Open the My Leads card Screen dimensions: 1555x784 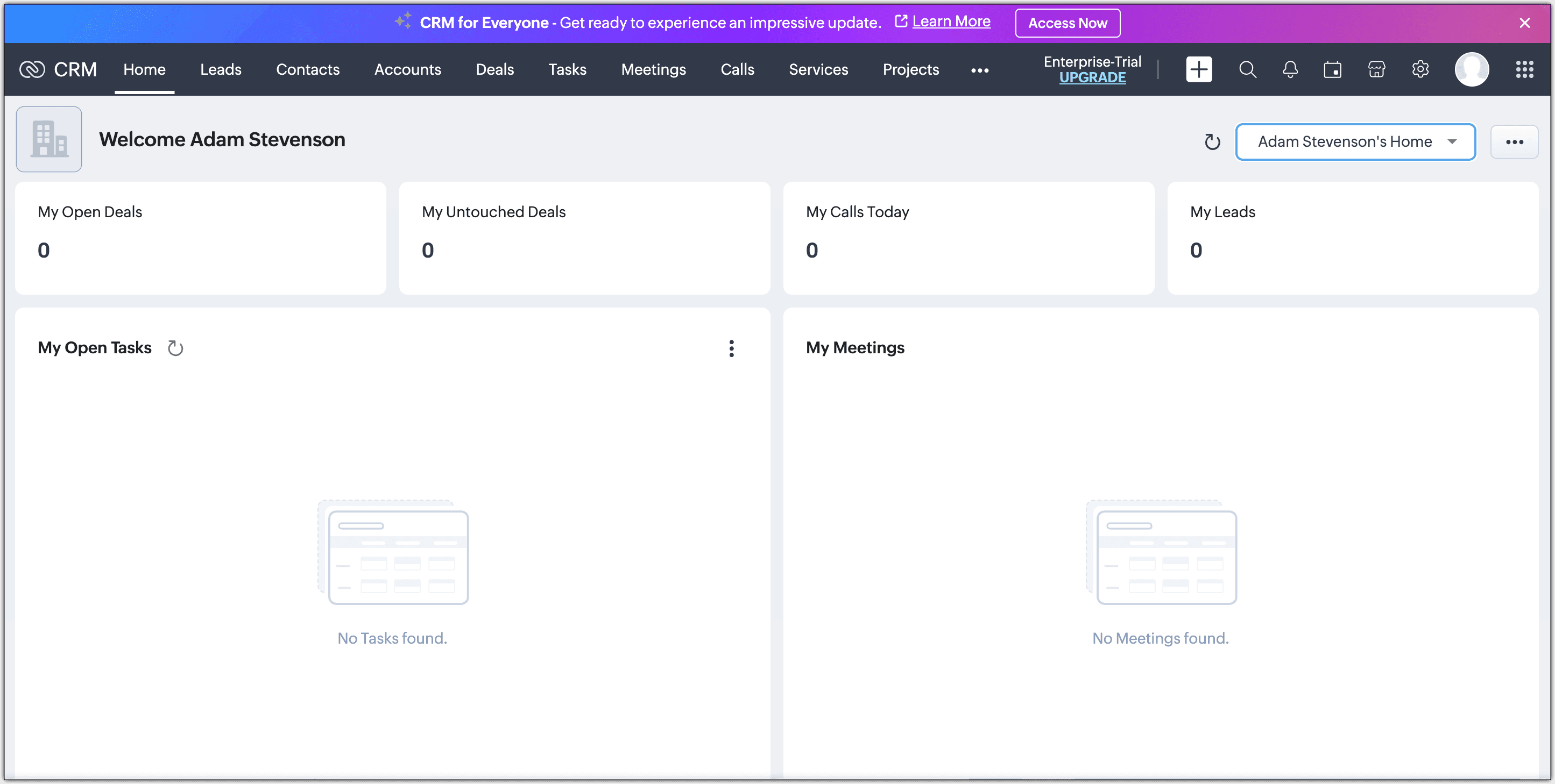(x=1352, y=238)
